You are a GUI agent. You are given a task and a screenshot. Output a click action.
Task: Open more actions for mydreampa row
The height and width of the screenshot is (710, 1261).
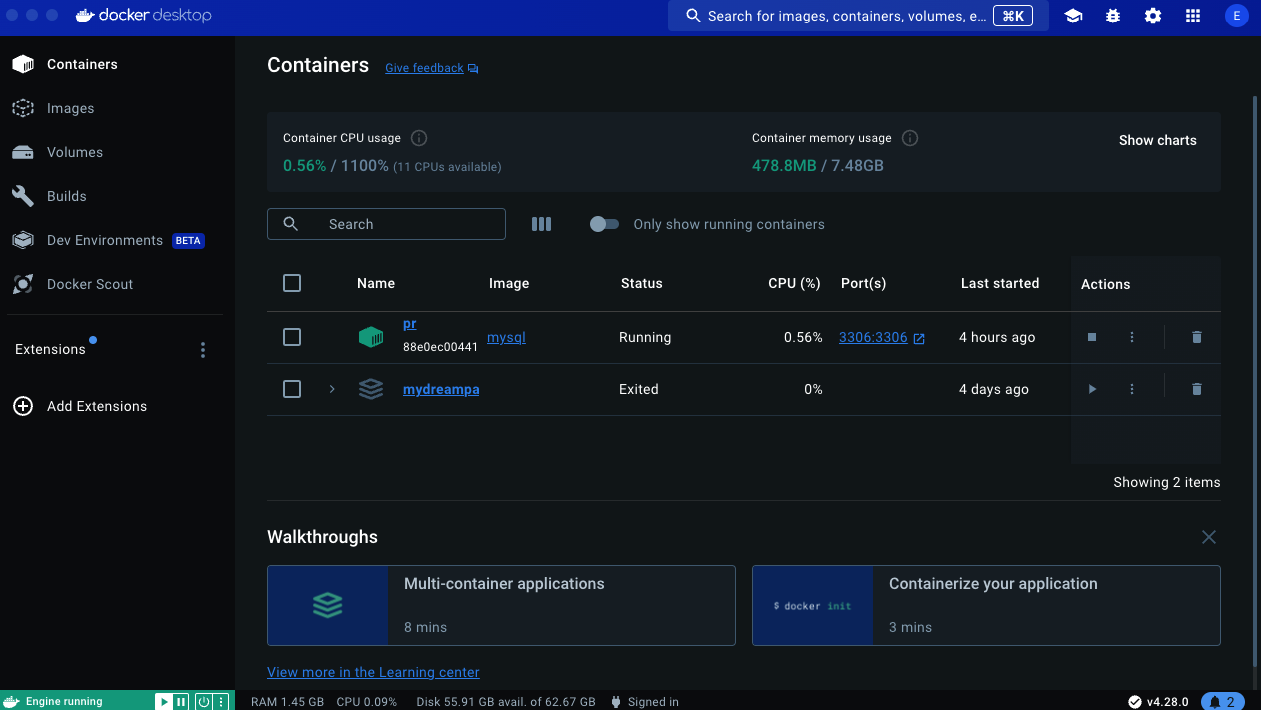pos(1132,390)
